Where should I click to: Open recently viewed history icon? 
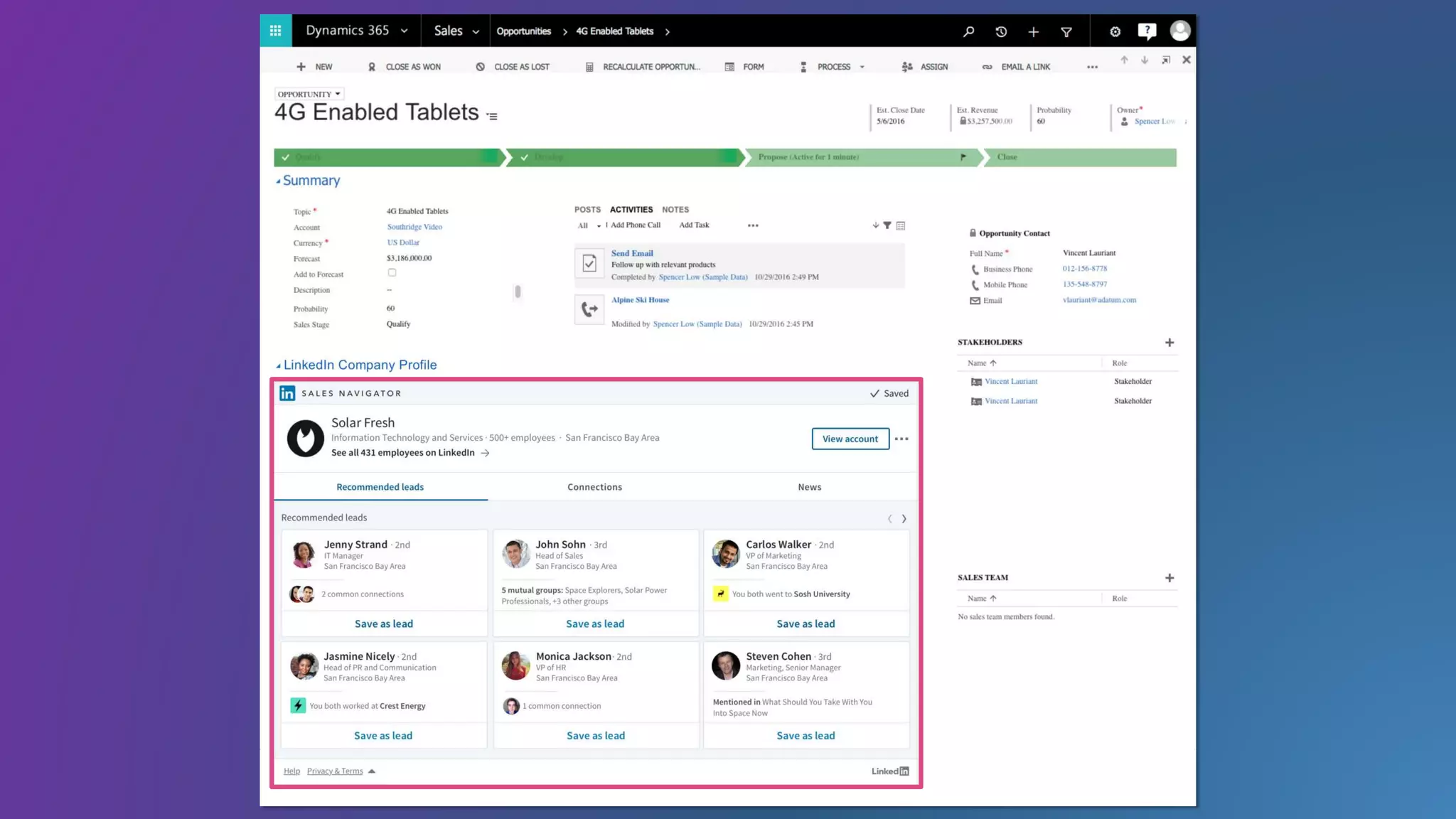[1001, 31]
